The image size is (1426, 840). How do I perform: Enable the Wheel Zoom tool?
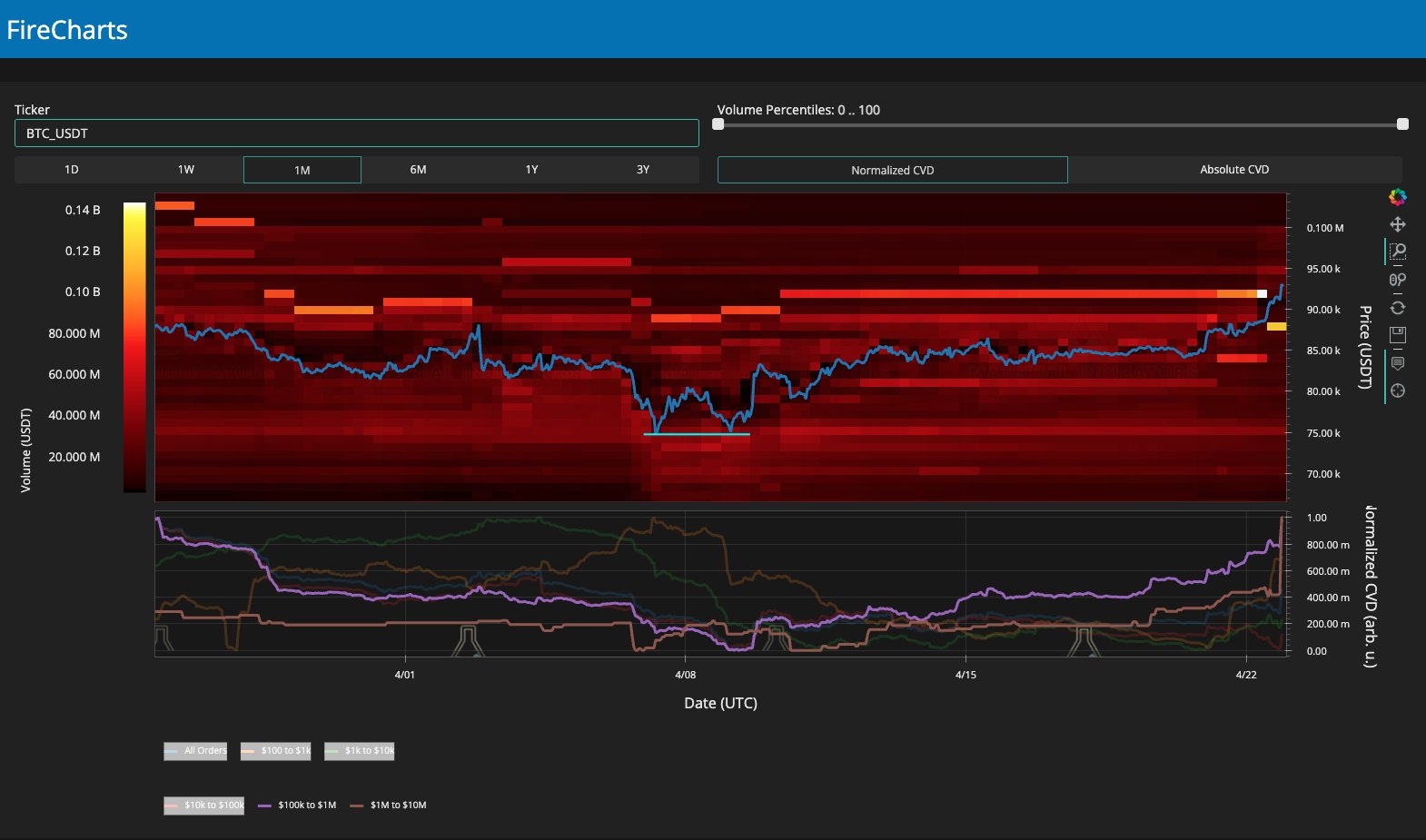coord(1397,280)
